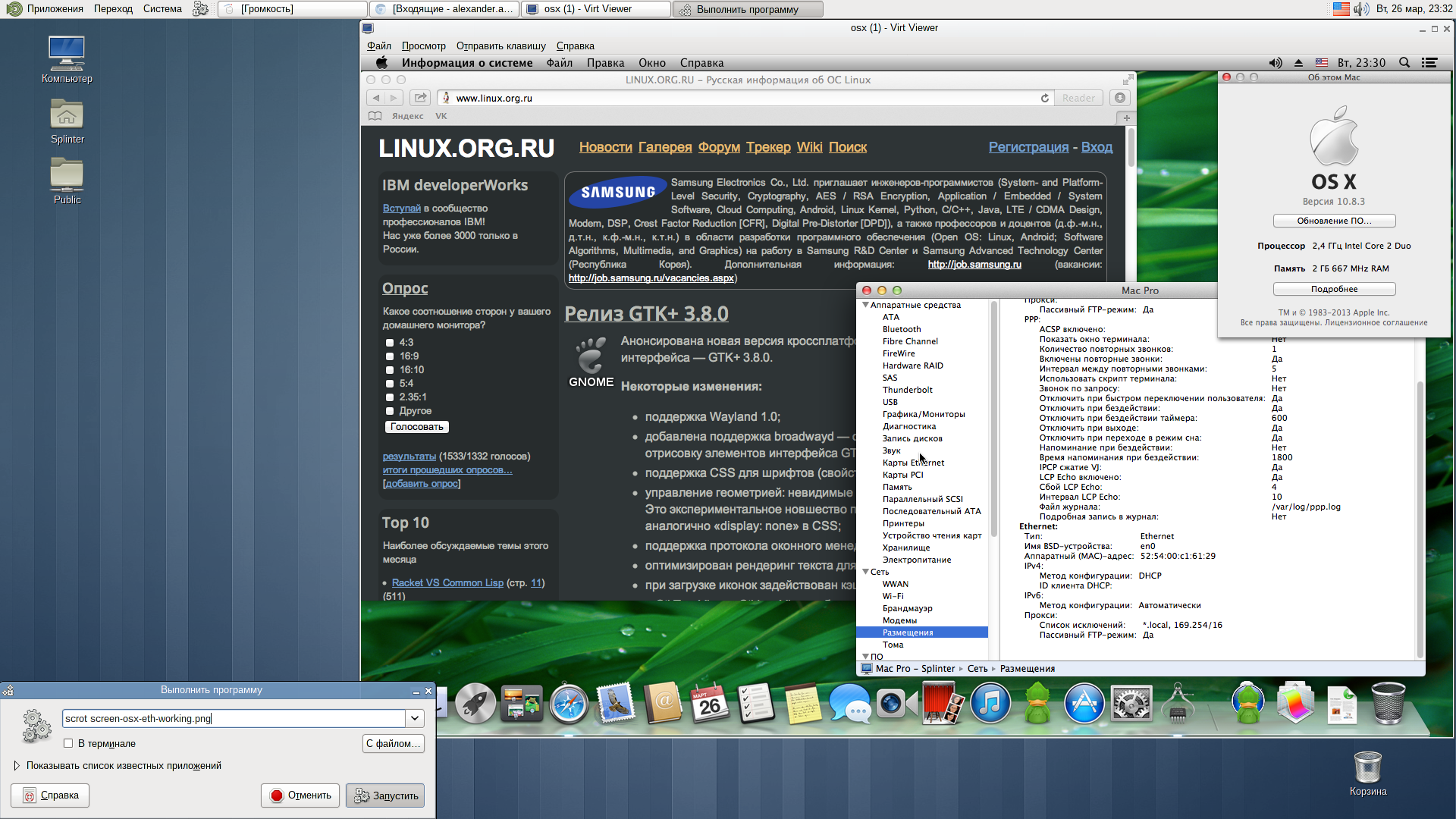
Task: Click Safari page vertical scrollbar
Action: pyautogui.click(x=1131, y=148)
